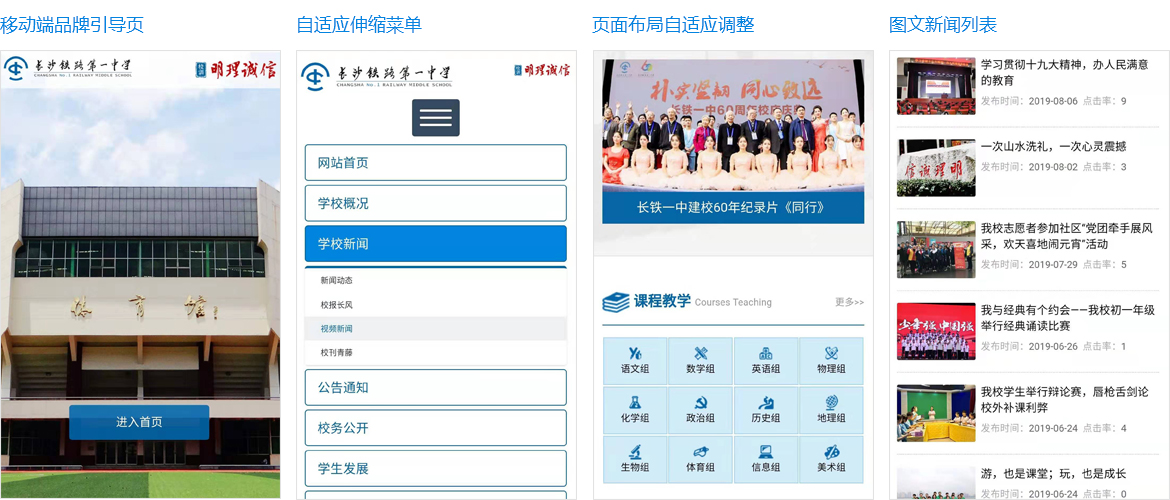This screenshot has height=500, width=1170.
Task: Expand the 学生发展 menu item
Action: click(436, 468)
